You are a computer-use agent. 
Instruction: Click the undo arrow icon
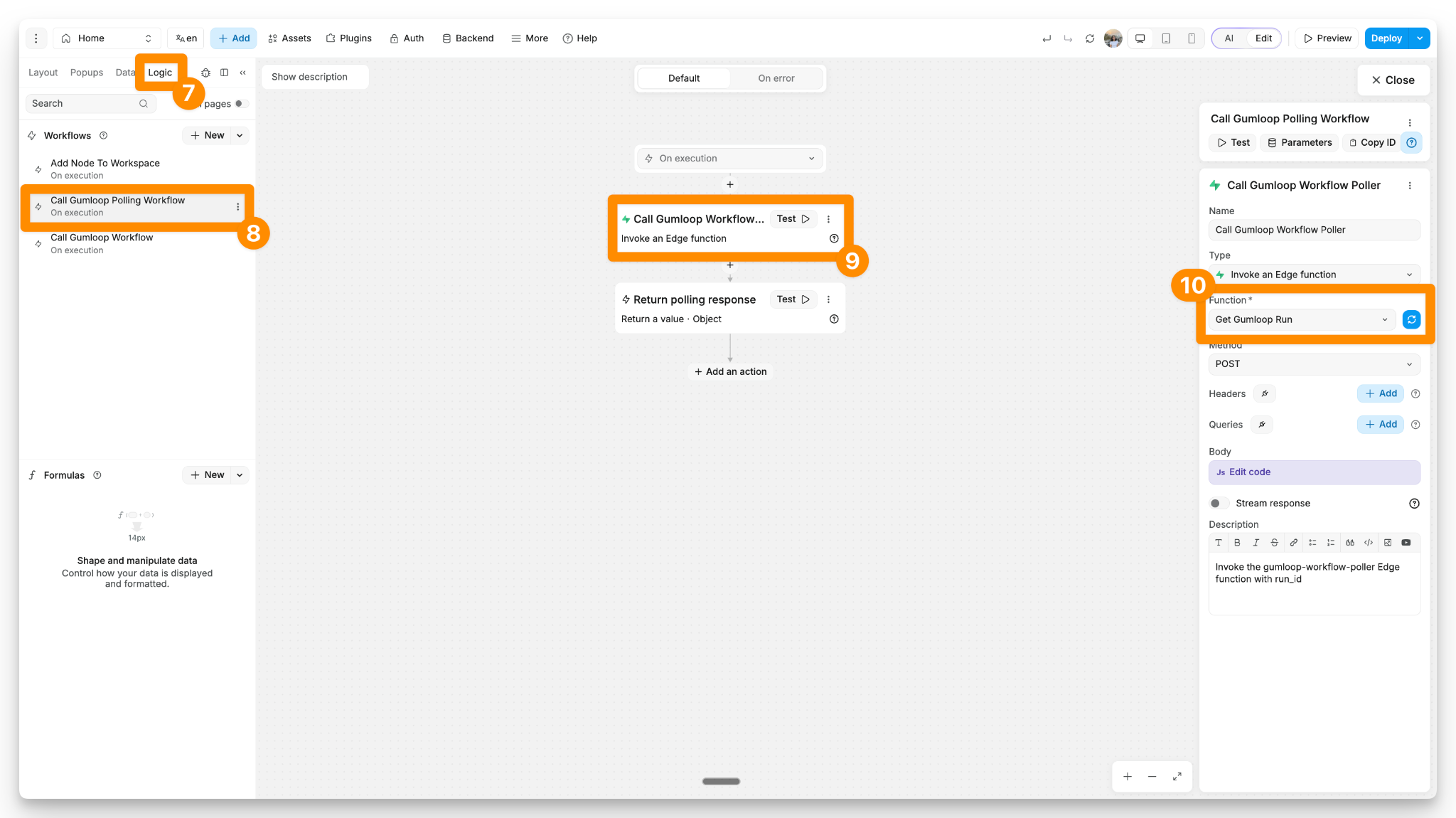1046,38
